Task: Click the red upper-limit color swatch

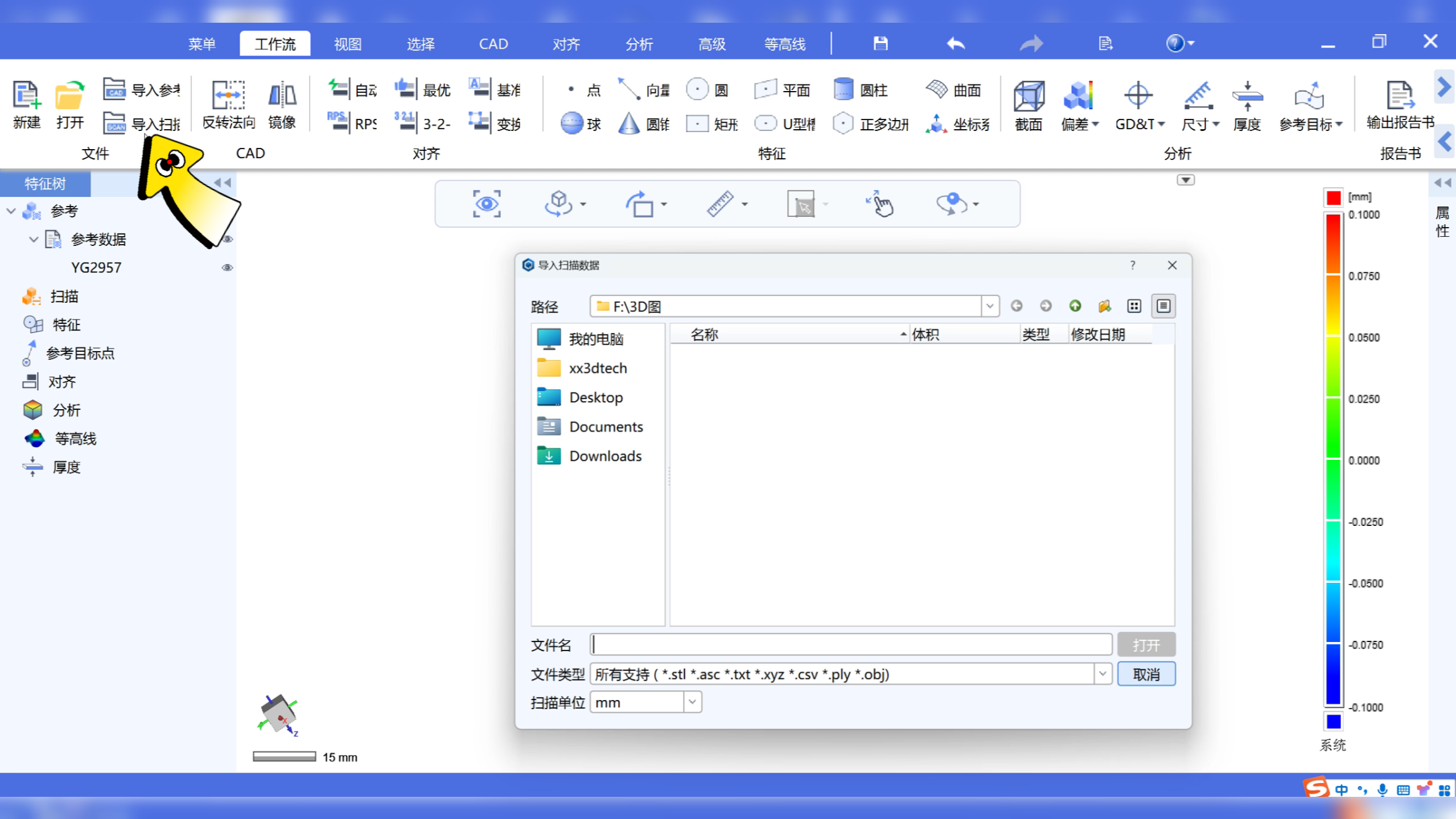Action: click(1334, 197)
